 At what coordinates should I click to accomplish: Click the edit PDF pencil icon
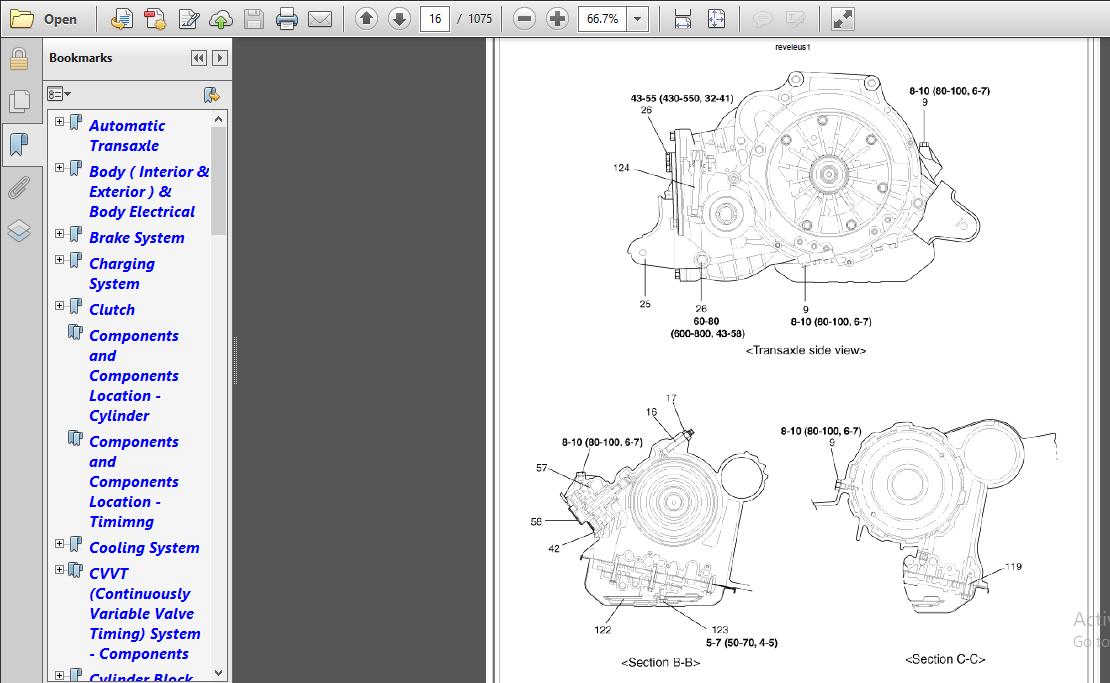click(x=188, y=19)
